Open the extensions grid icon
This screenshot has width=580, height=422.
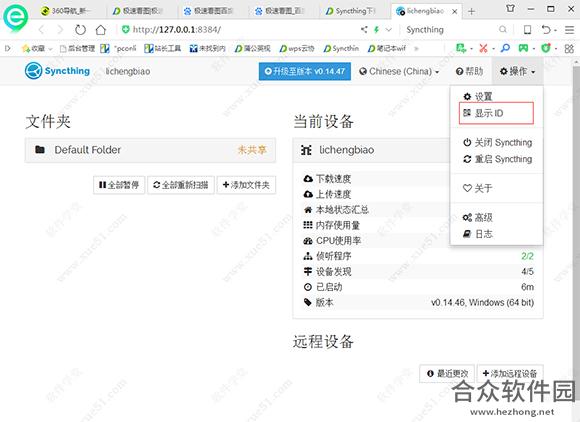(x=569, y=48)
